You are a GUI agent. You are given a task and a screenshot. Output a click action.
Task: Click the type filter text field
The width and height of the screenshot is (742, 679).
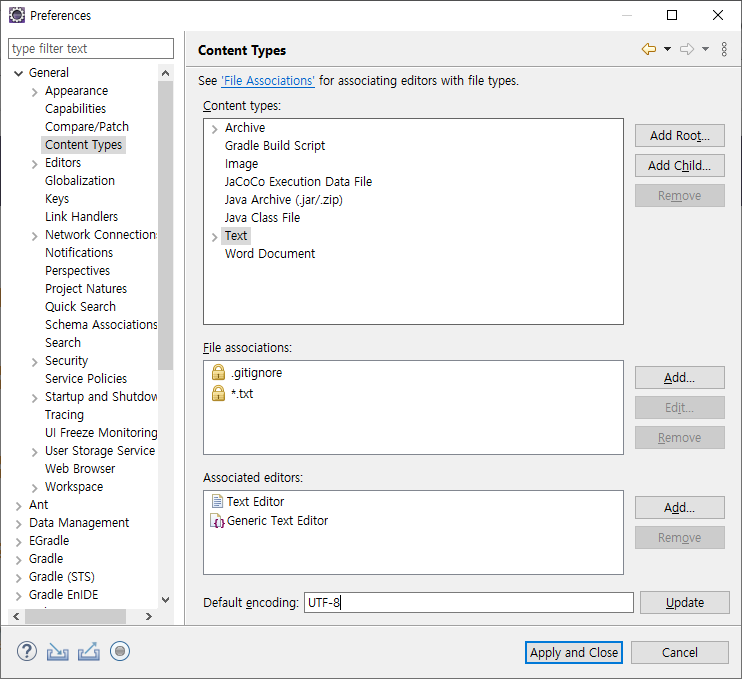click(91, 49)
